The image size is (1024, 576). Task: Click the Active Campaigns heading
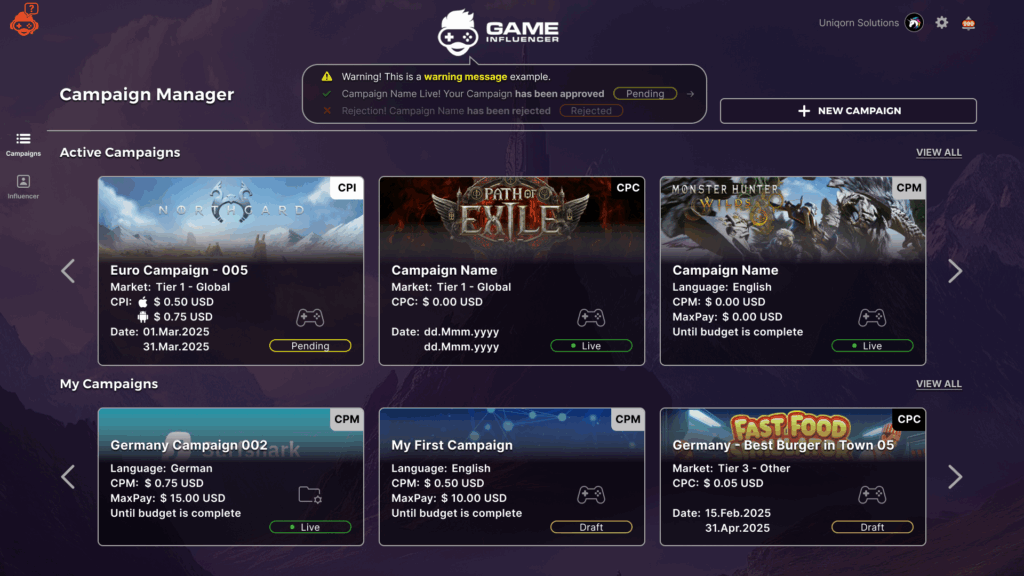(120, 152)
